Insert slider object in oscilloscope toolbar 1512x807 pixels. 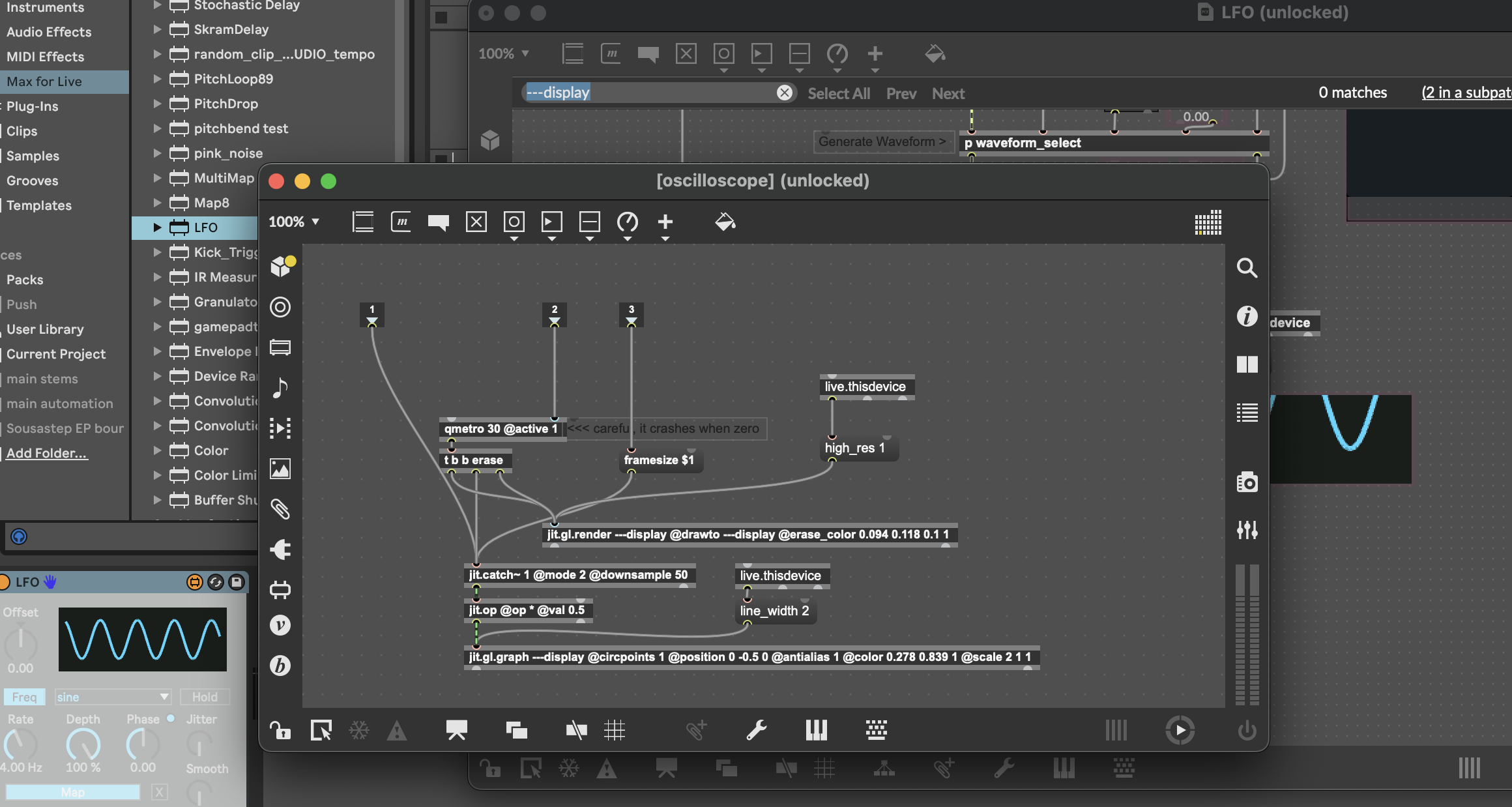tap(590, 222)
